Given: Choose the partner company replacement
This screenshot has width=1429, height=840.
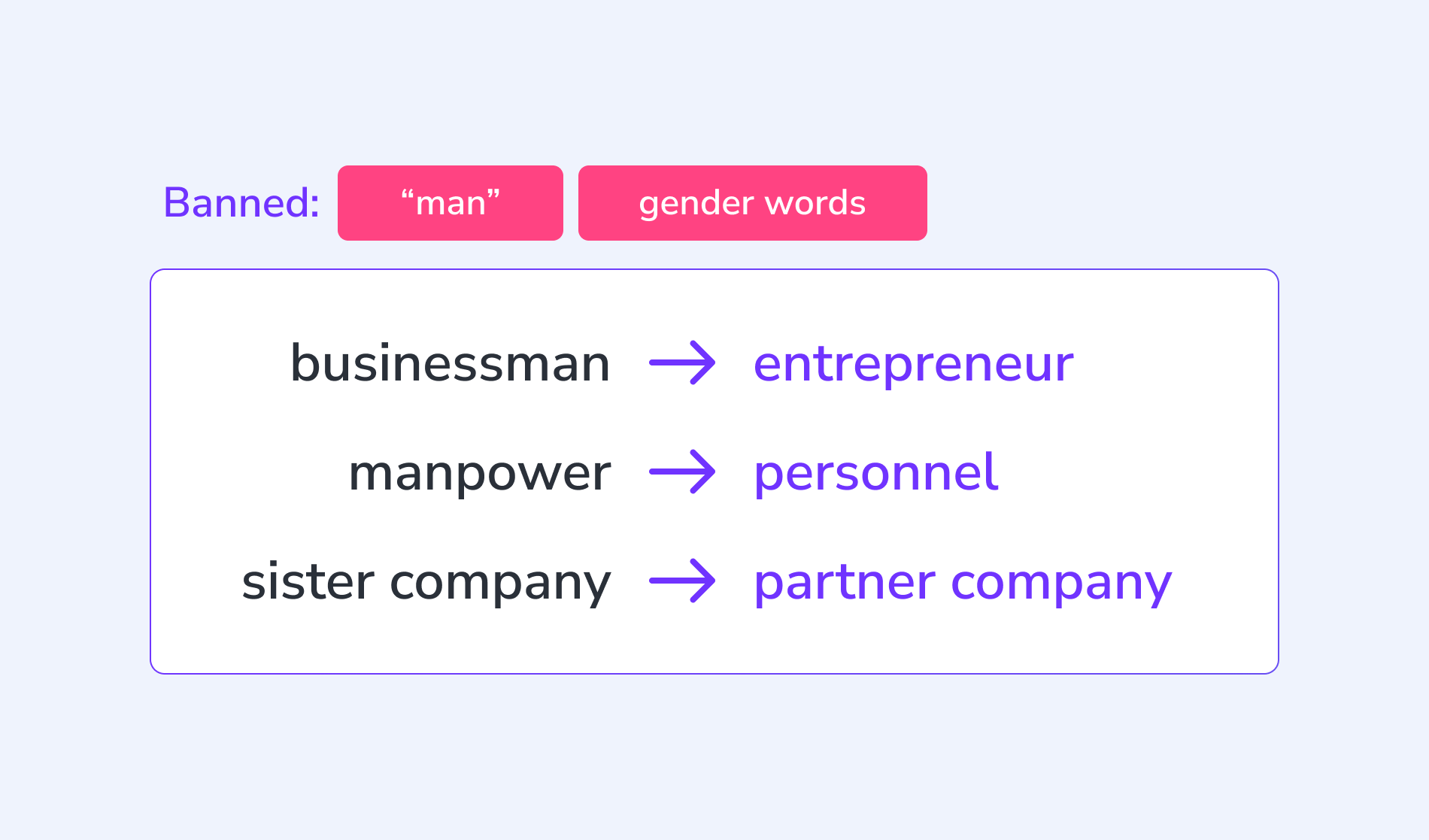Looking at the screenshot, I should coord(963,582).
